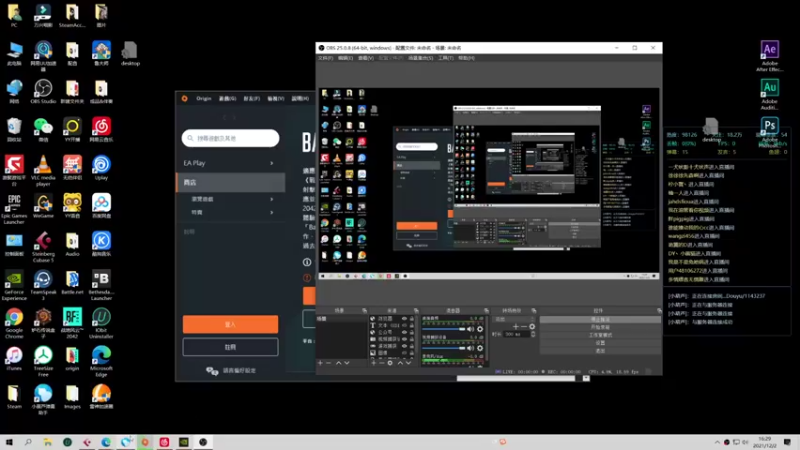Toggle visibility eye of 公众号 source
This screenshot has width=800, height=450.
pos(404,332)
